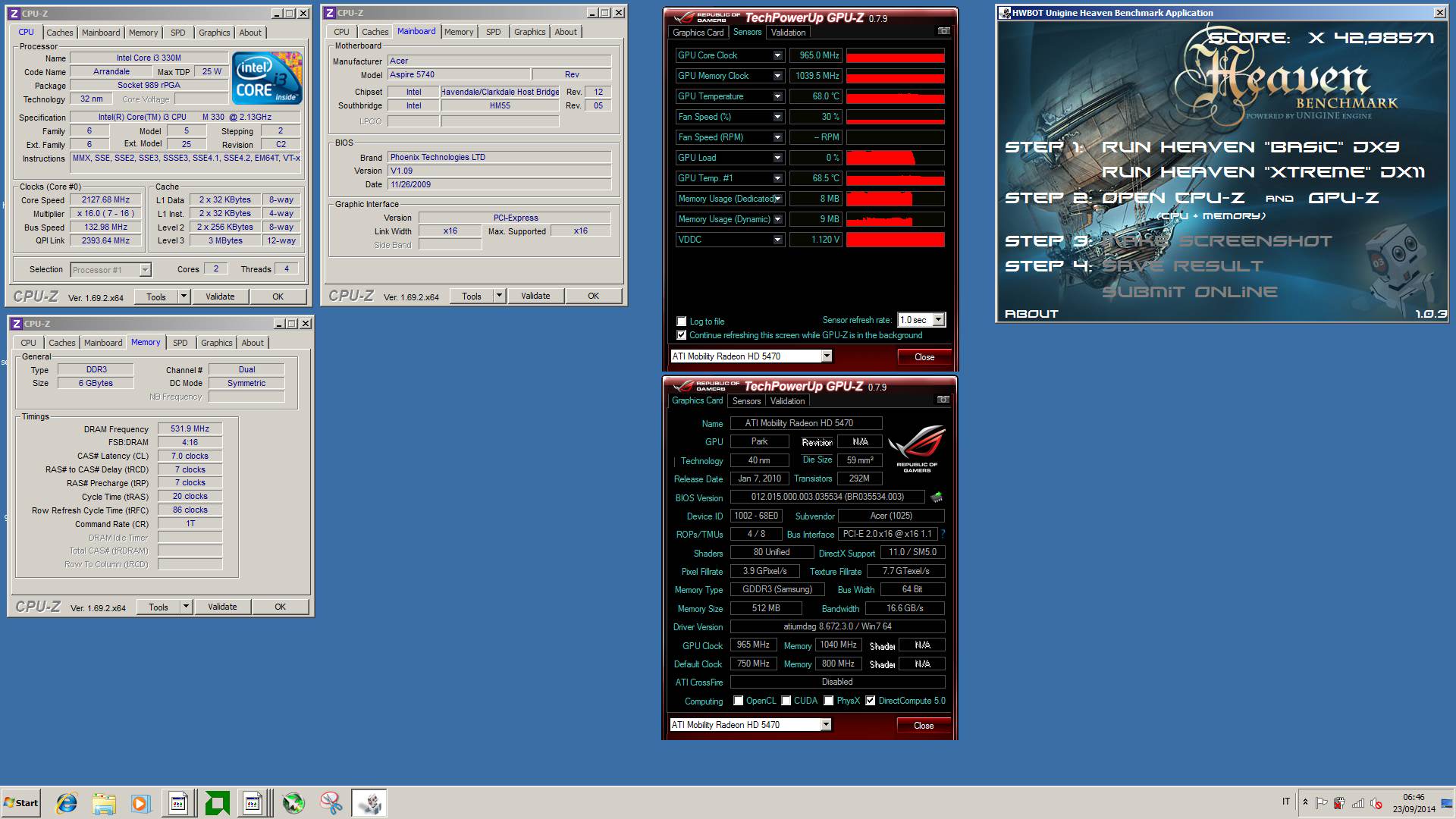Open Sensors tab in GPU-Z Graphics Card window

[746, 401]
